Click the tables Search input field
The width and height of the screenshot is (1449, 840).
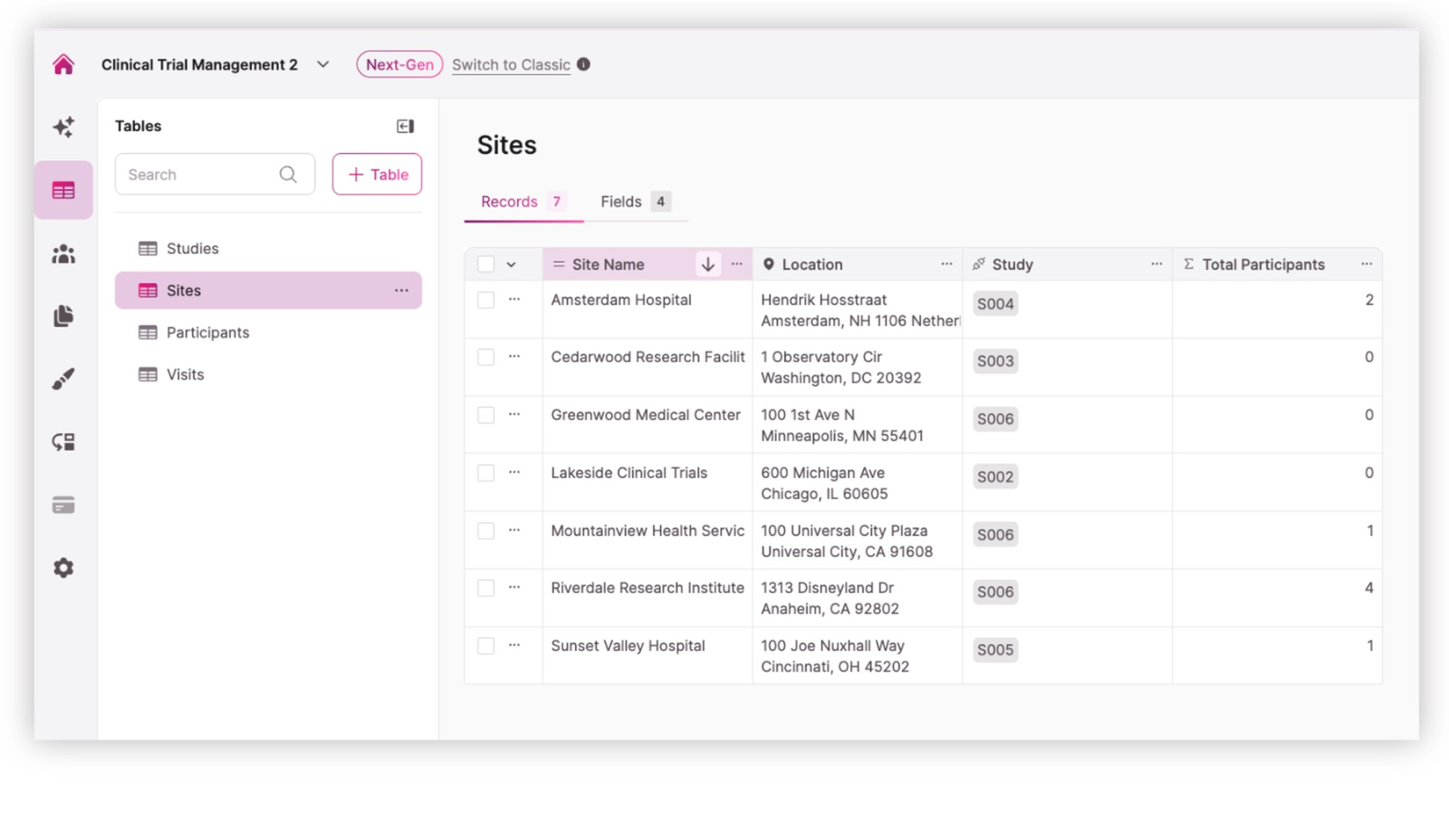[x=201, y=175]
